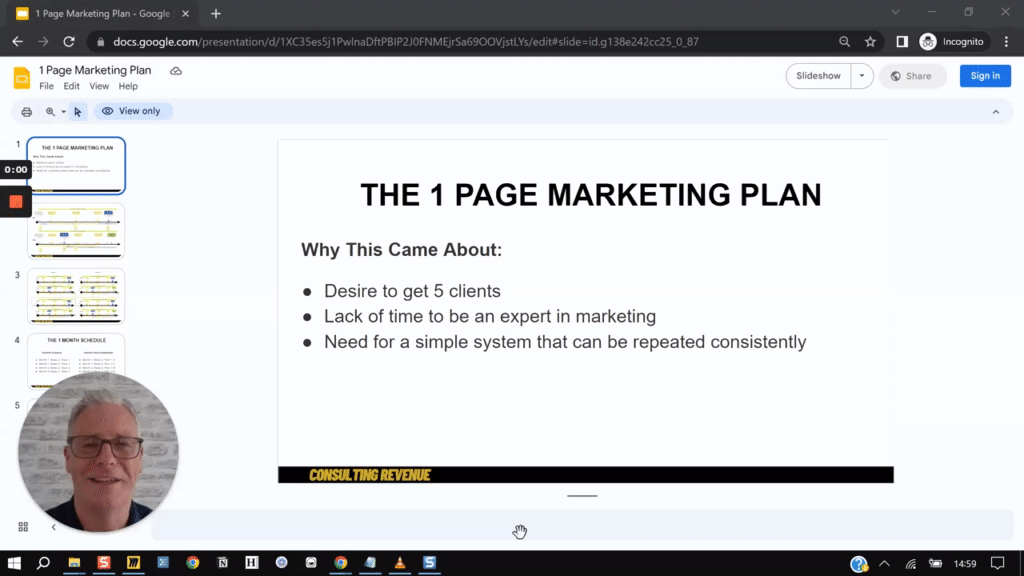Click the Share button
This screenshot has width=1024, height=576.
[912, 75]
